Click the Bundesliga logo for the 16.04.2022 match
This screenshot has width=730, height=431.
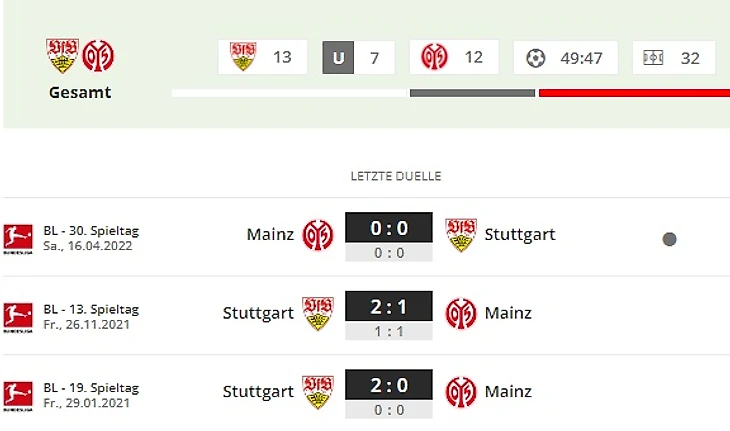click(x=18, y=237)
